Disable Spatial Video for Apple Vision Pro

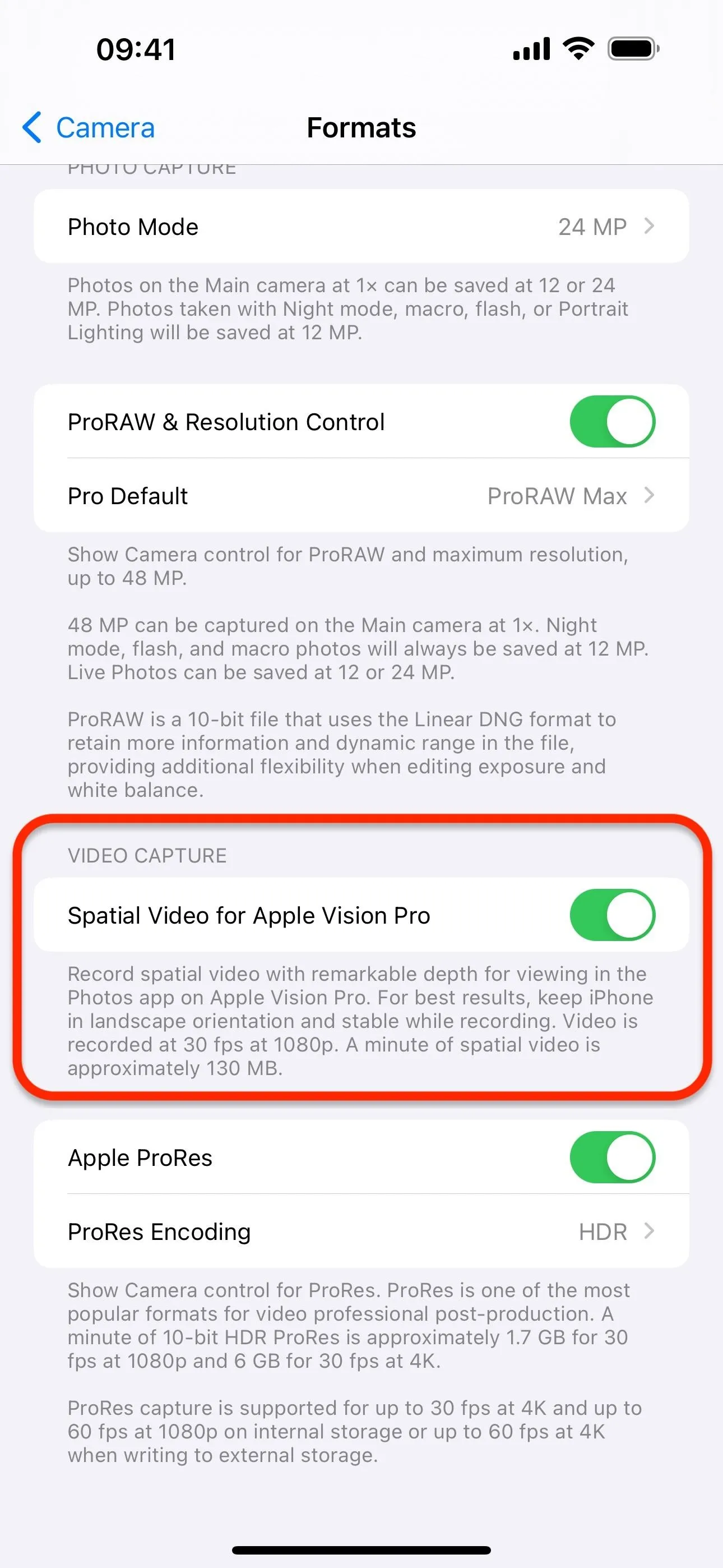point(612,914)
